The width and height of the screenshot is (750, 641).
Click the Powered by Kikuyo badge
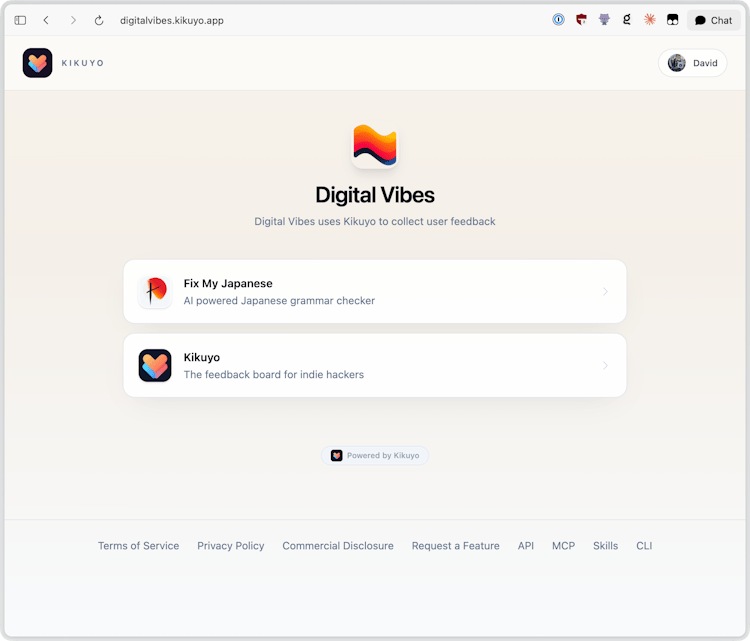tap(375, 455)
